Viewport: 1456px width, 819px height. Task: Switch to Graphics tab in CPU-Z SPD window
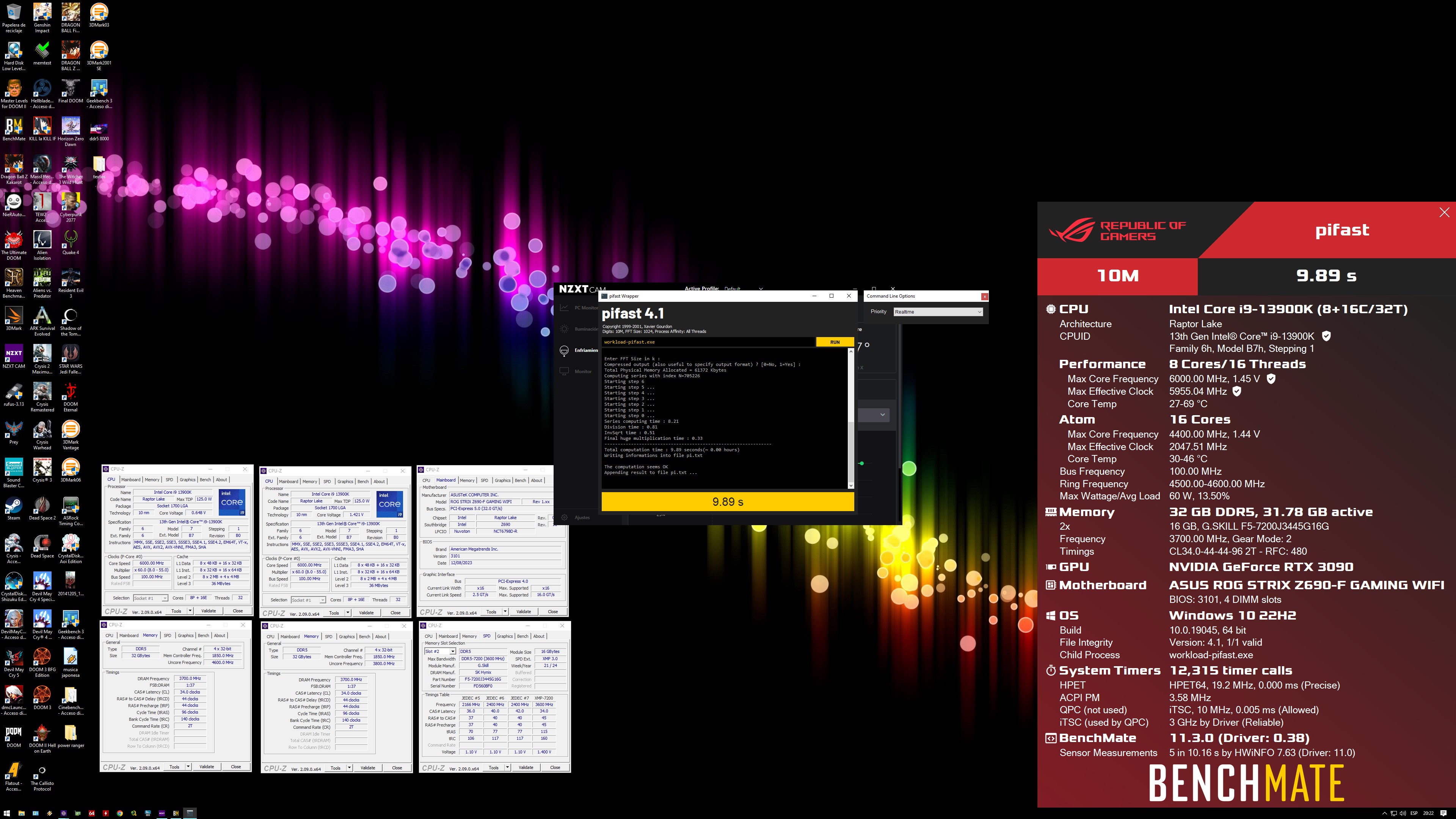coord(505,637)
